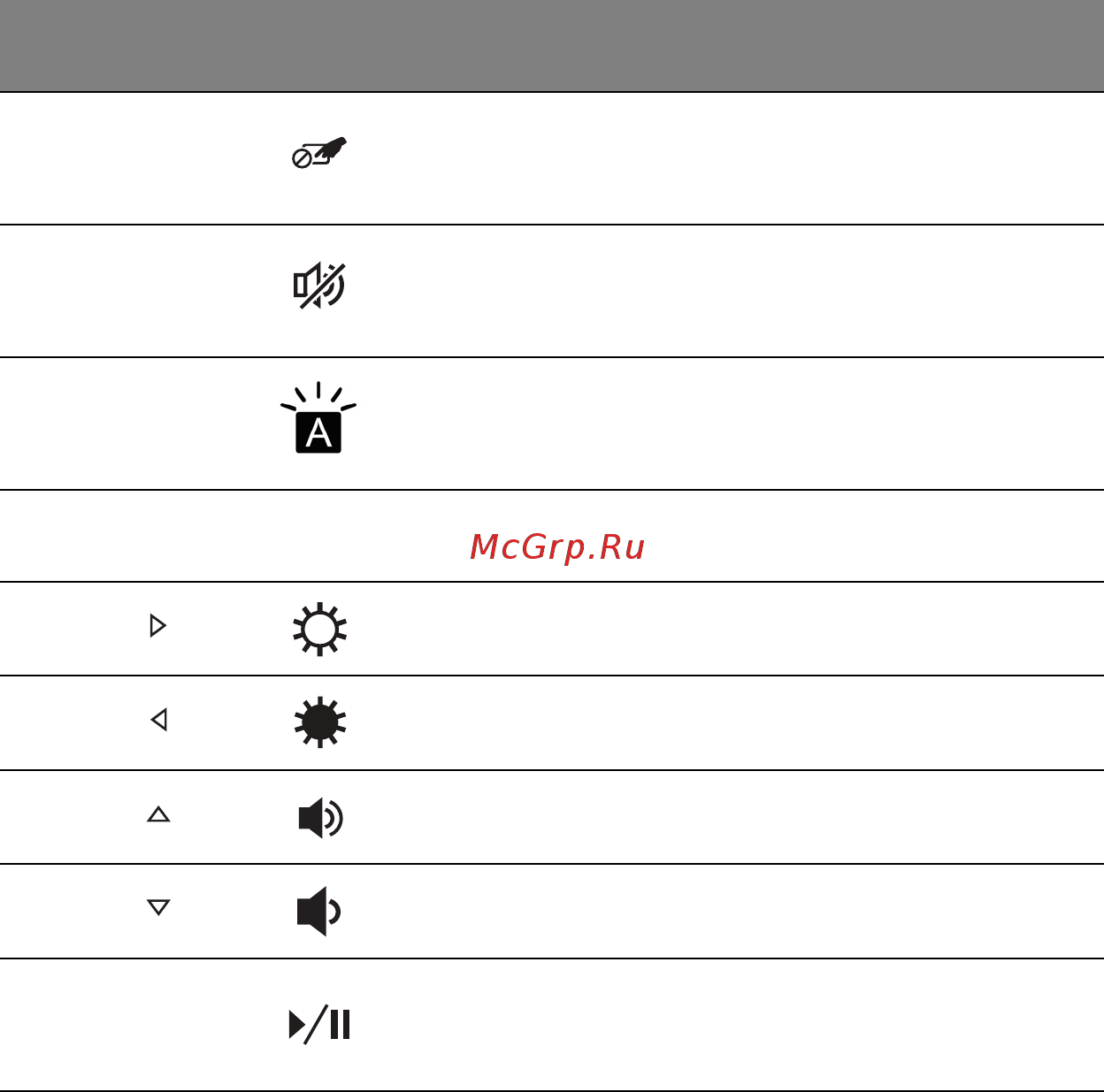The width and height of the screenshot is (1104, 1092).
Task: Click the sound waves on the volume up icon
Action: point(334,818)
